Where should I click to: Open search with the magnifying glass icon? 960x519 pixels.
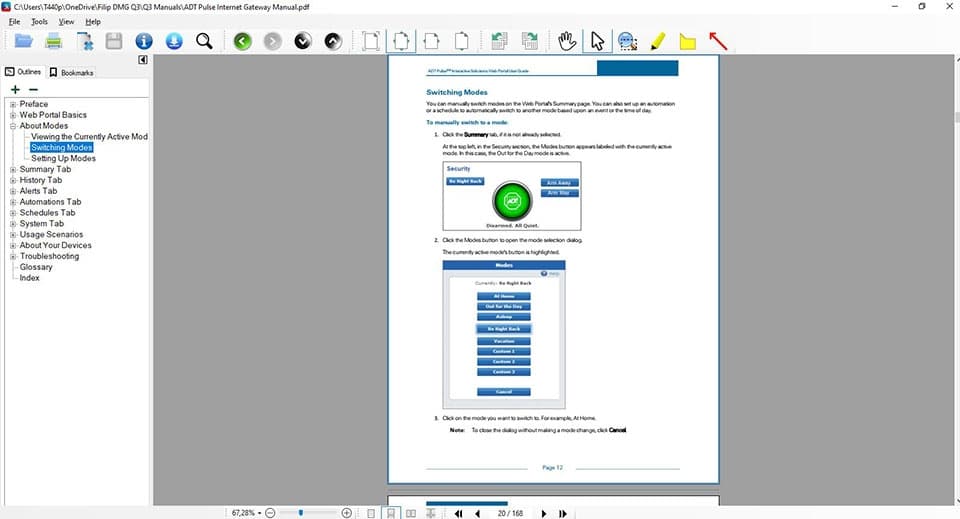(x=204, y=41)
